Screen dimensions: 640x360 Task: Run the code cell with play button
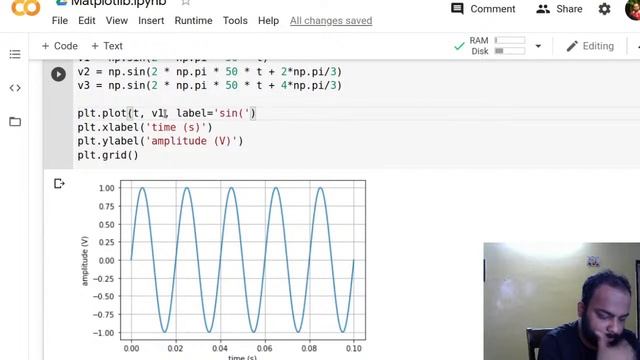pos(58,74)
